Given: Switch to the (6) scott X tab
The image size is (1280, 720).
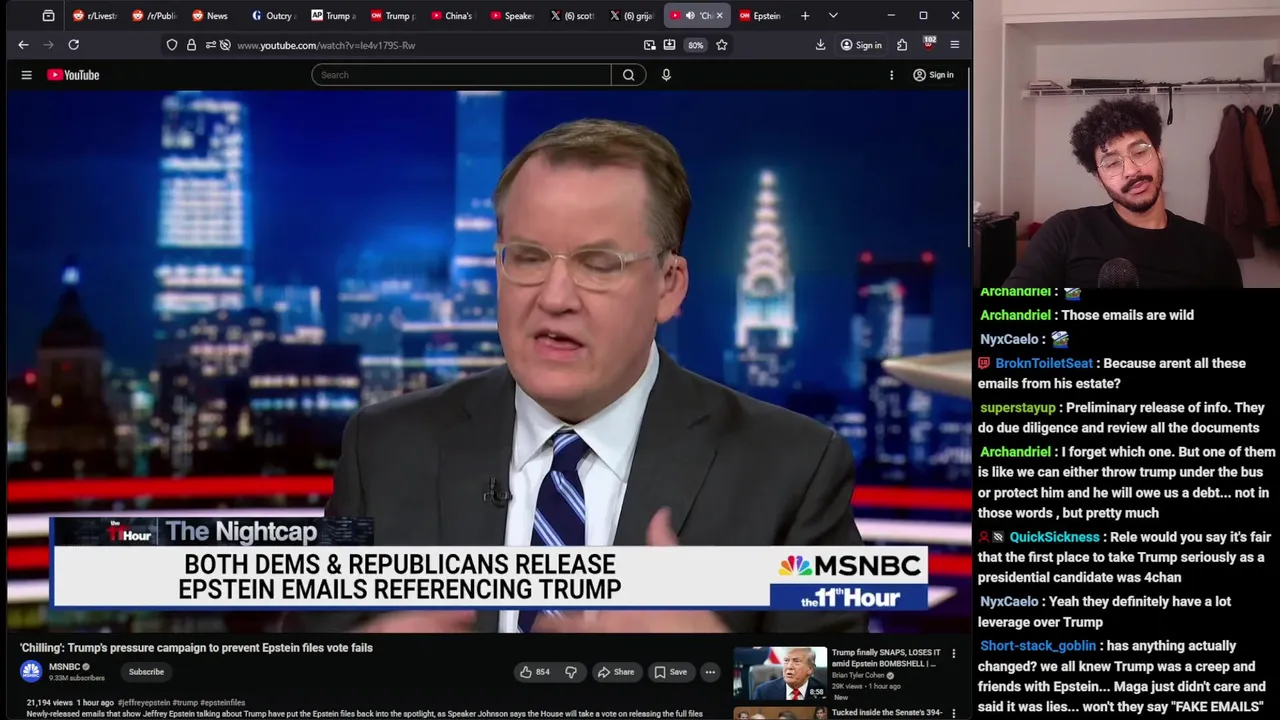Looking at the screenshot, I should [x=571, y=16].
